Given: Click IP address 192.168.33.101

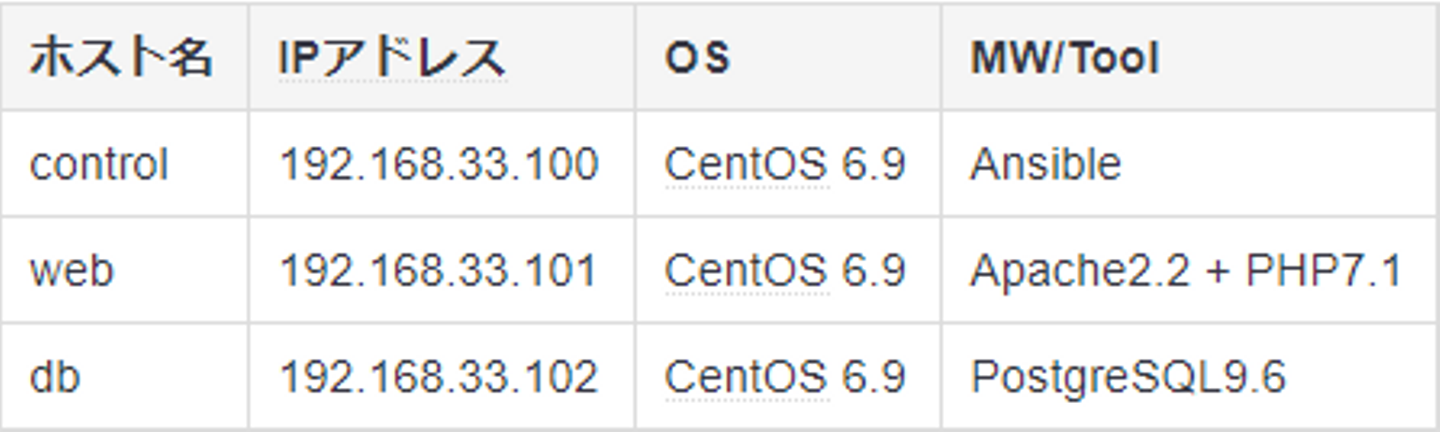Looking at the screenshot, I should [x=439, y=270].
